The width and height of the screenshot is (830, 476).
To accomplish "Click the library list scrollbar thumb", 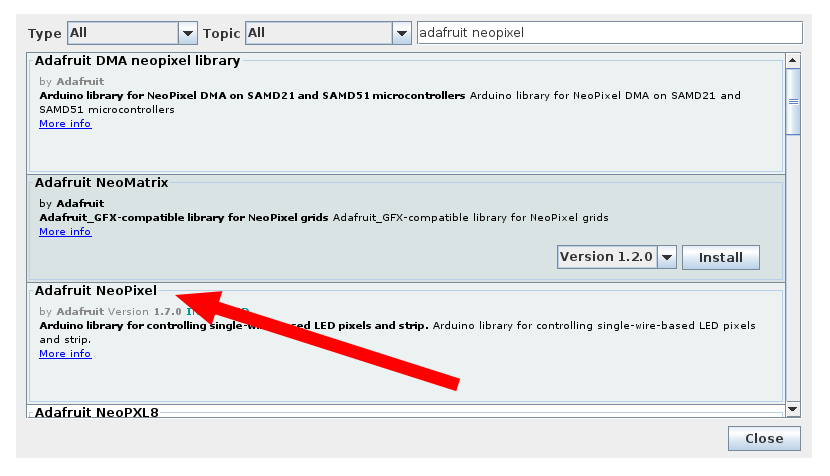I will tap(793, 102).
